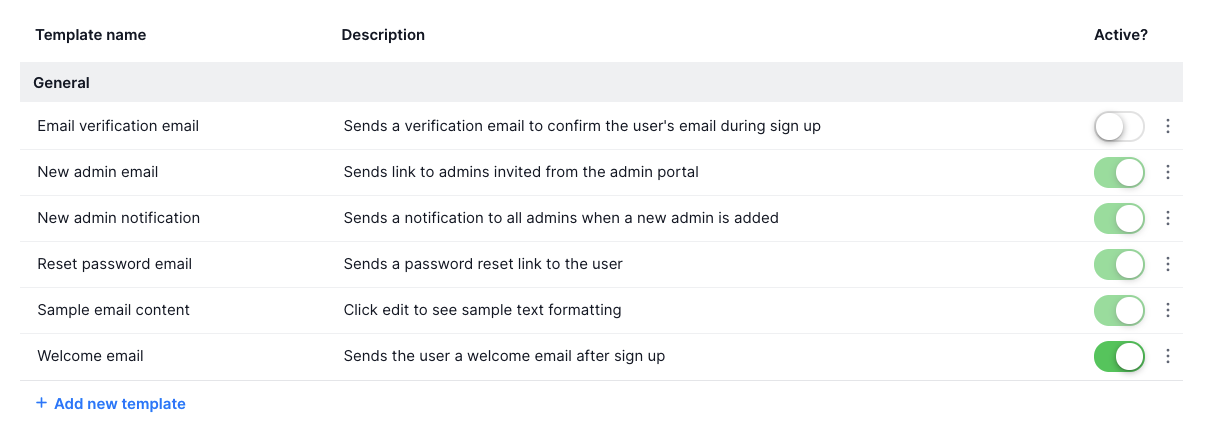This screenshot has width=1208, height=429.
Task: Open kebab menu for Welcome email
Action: click(x=1167, y=357)
